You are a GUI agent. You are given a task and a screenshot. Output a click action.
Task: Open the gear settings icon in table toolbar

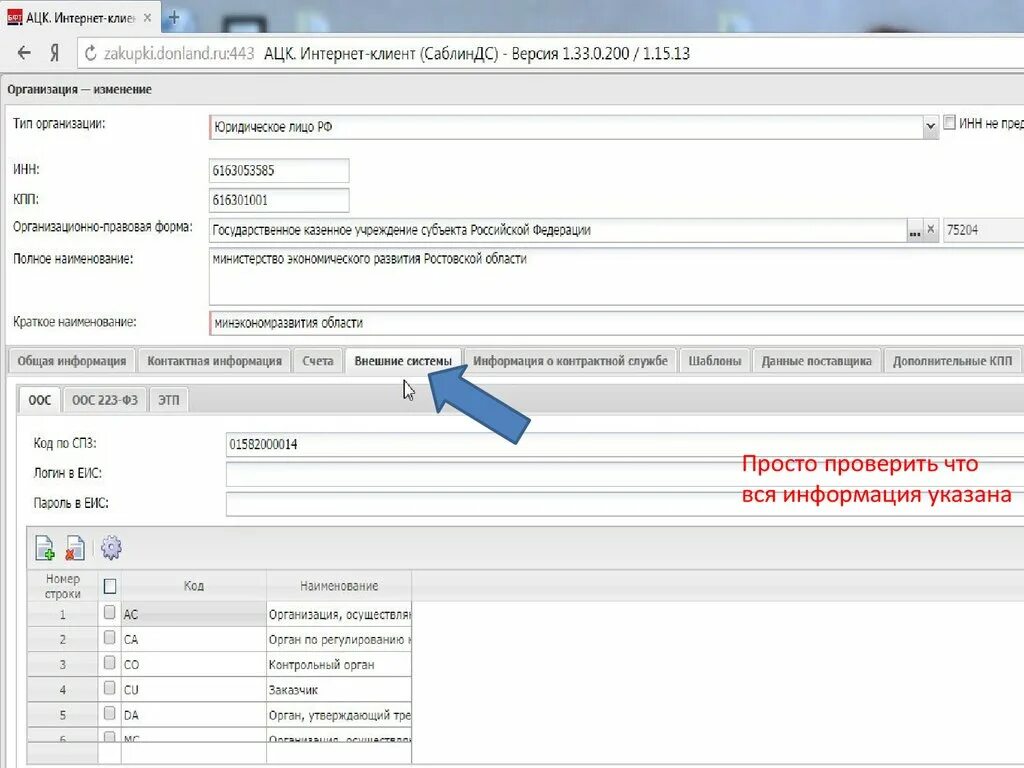pos(111,547)
